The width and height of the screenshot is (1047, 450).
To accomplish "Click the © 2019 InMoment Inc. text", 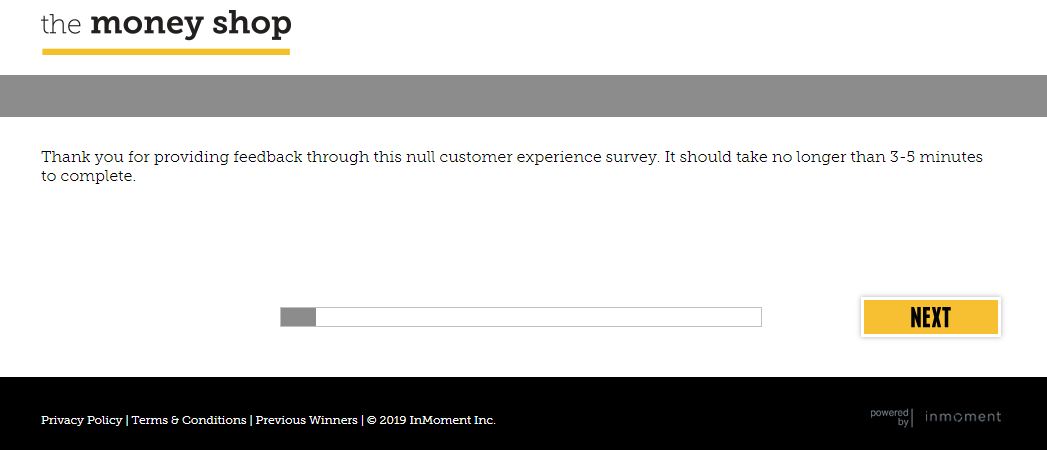I will [431, 420].
